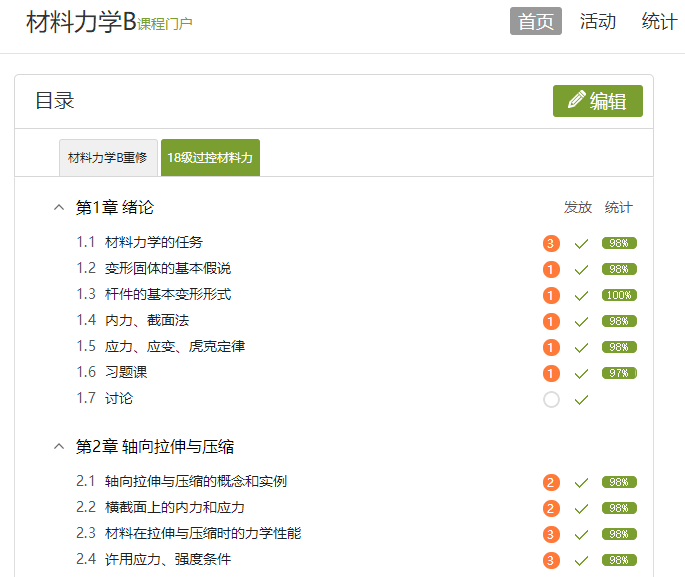Click the orange badge 3 beside 2.4 许用应力

(551, 560)
